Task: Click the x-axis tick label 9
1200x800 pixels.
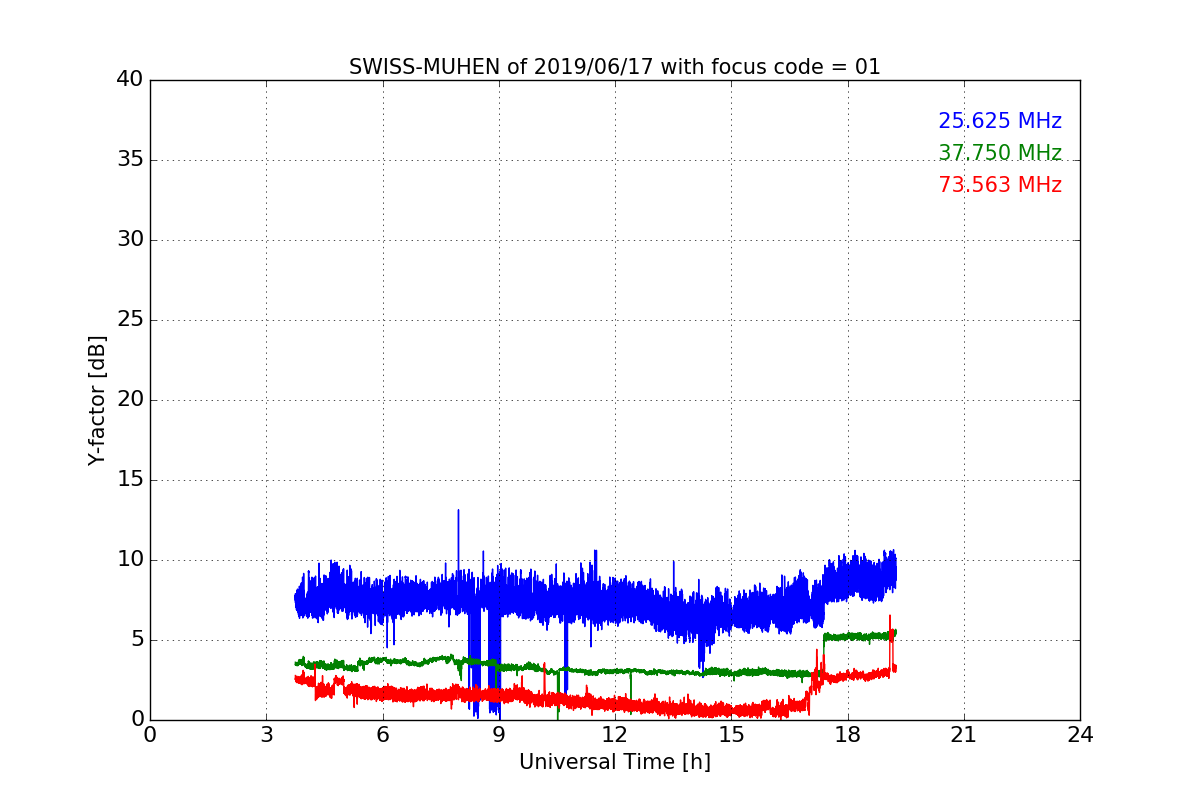Action: coord(498,735)
